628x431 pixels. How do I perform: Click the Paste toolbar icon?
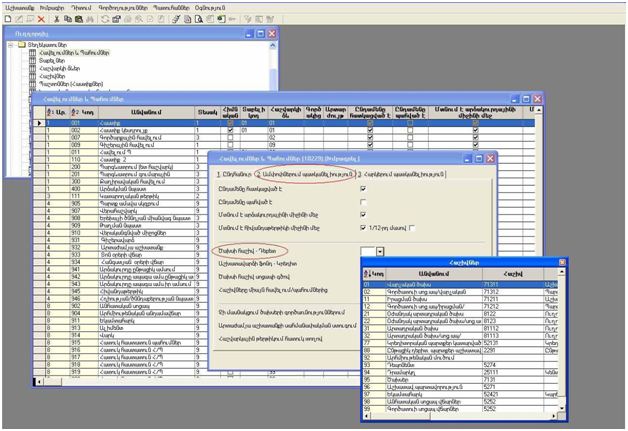tap(78, 18)
